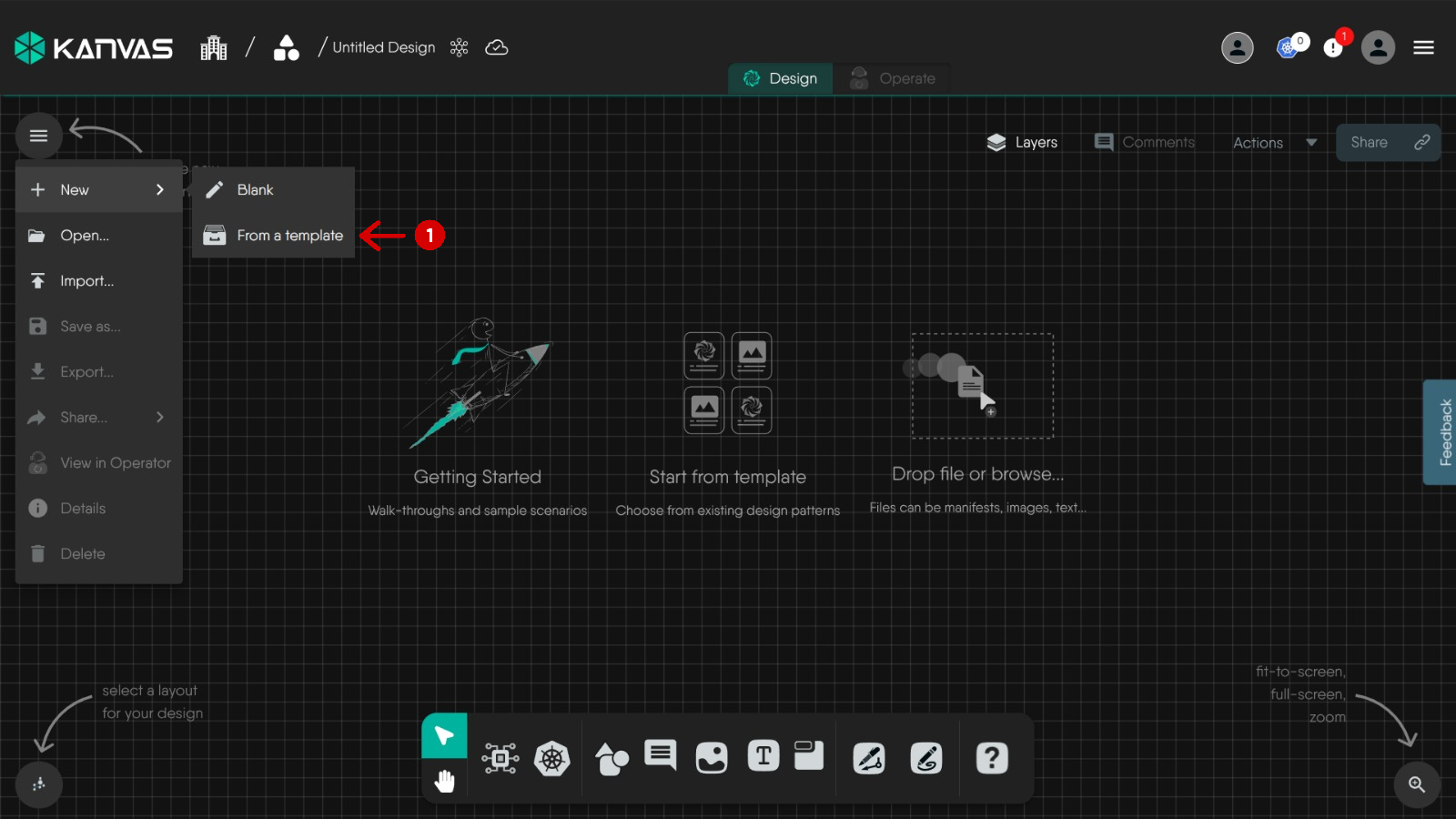The height and width of the screenshot is (819, 1456).
Task: Open the notifications alert icon
Action: point(1334,47)
